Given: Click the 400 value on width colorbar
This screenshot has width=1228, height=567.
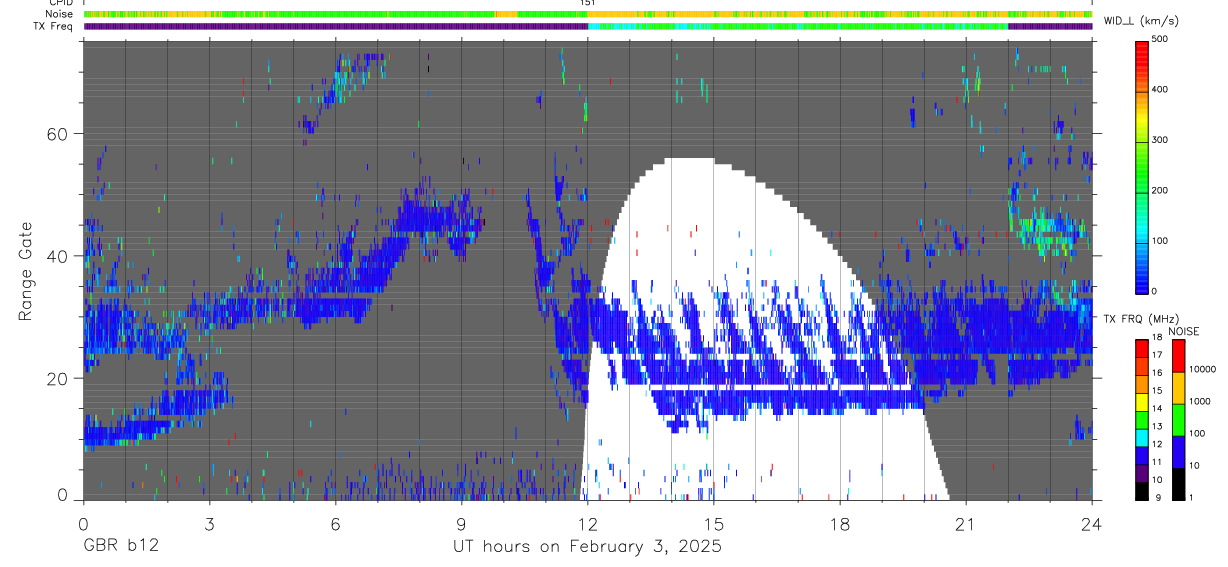Looking at the screenshot, I should point(1160,90).
